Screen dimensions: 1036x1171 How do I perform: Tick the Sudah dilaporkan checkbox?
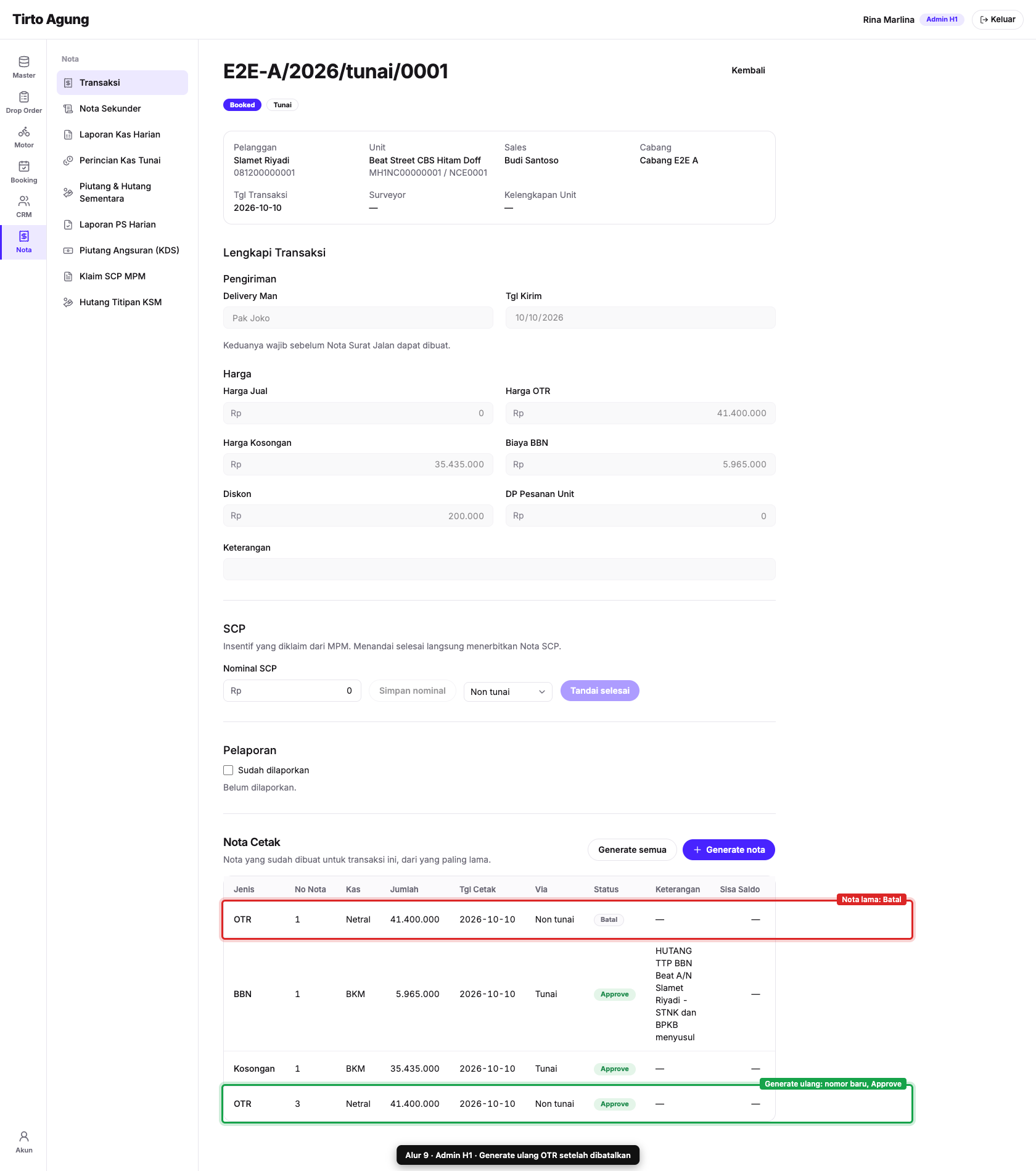click(228, 770)
